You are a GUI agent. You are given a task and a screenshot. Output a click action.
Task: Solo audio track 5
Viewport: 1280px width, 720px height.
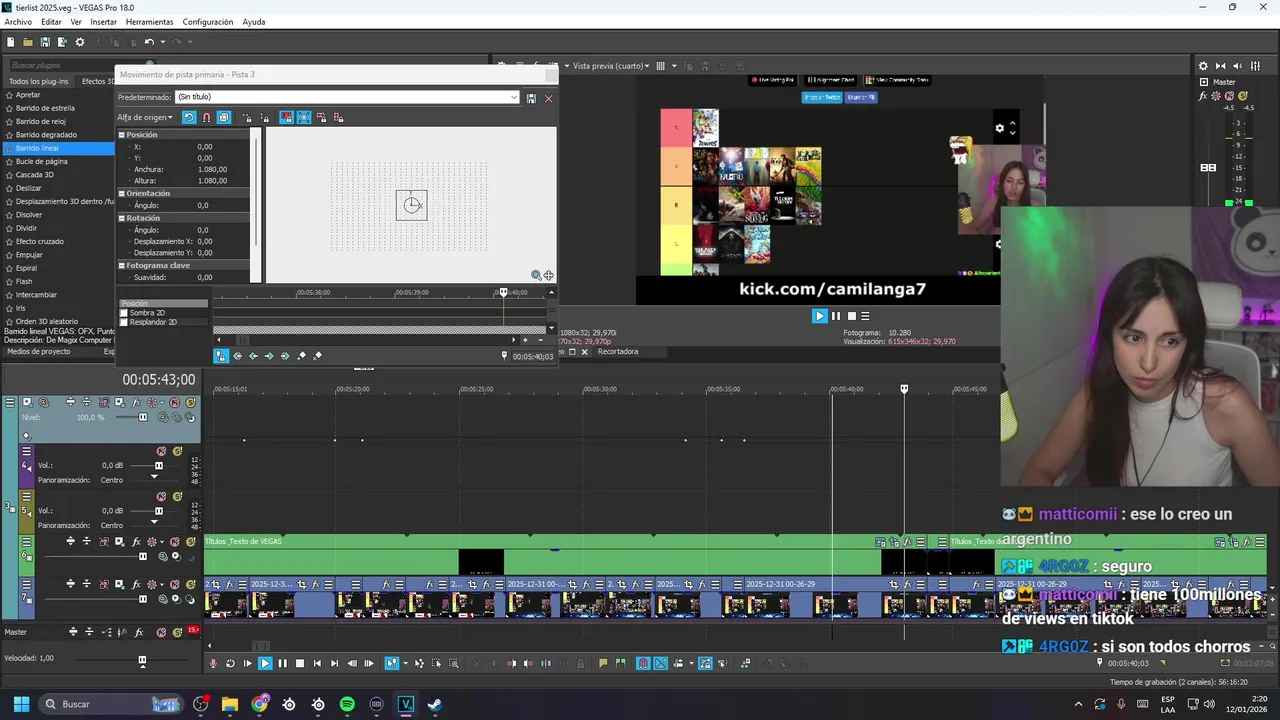point(177,496)
